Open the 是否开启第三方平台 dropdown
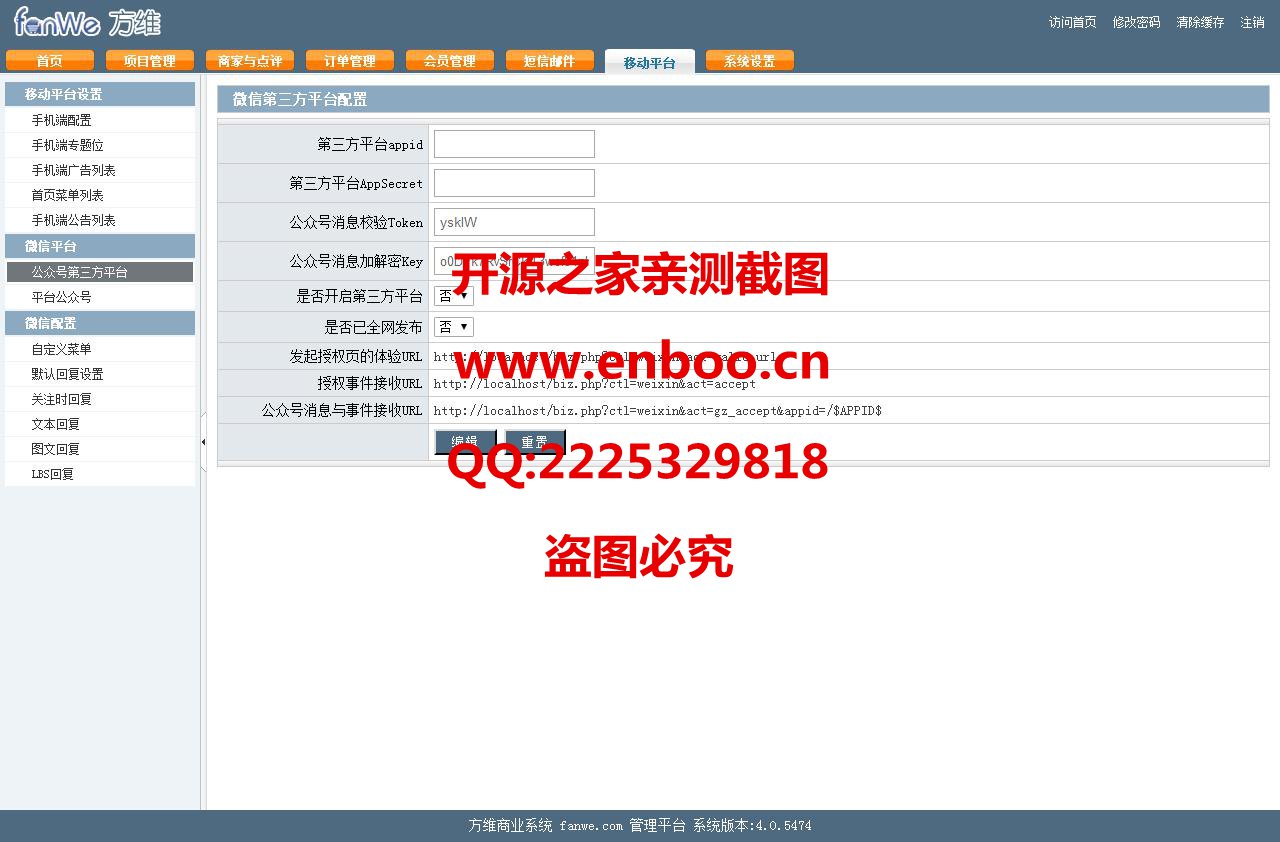Screen dimensions: 1280x842 point(454,296)
